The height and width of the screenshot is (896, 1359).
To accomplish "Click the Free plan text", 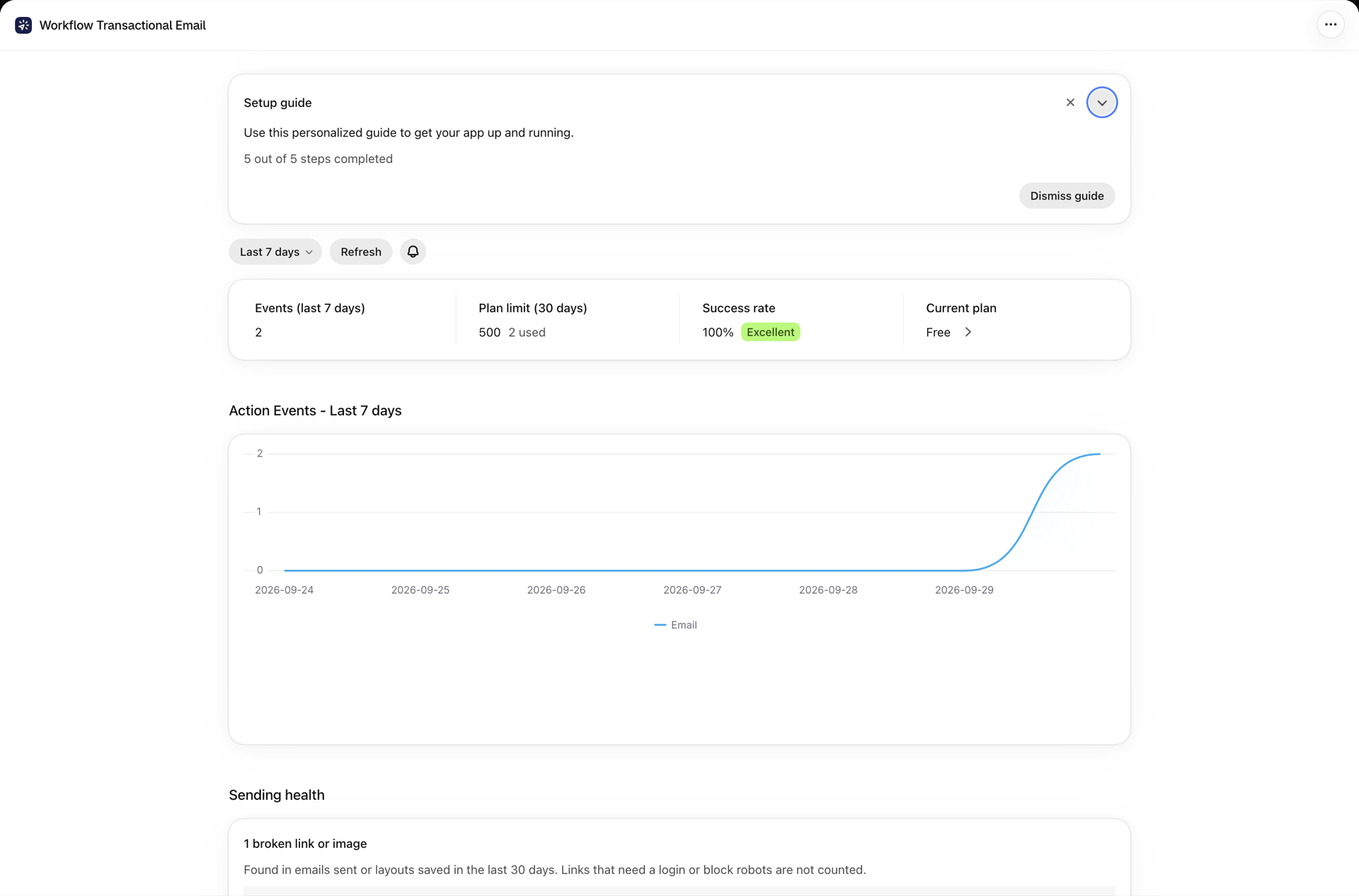I will coord(938,332).
